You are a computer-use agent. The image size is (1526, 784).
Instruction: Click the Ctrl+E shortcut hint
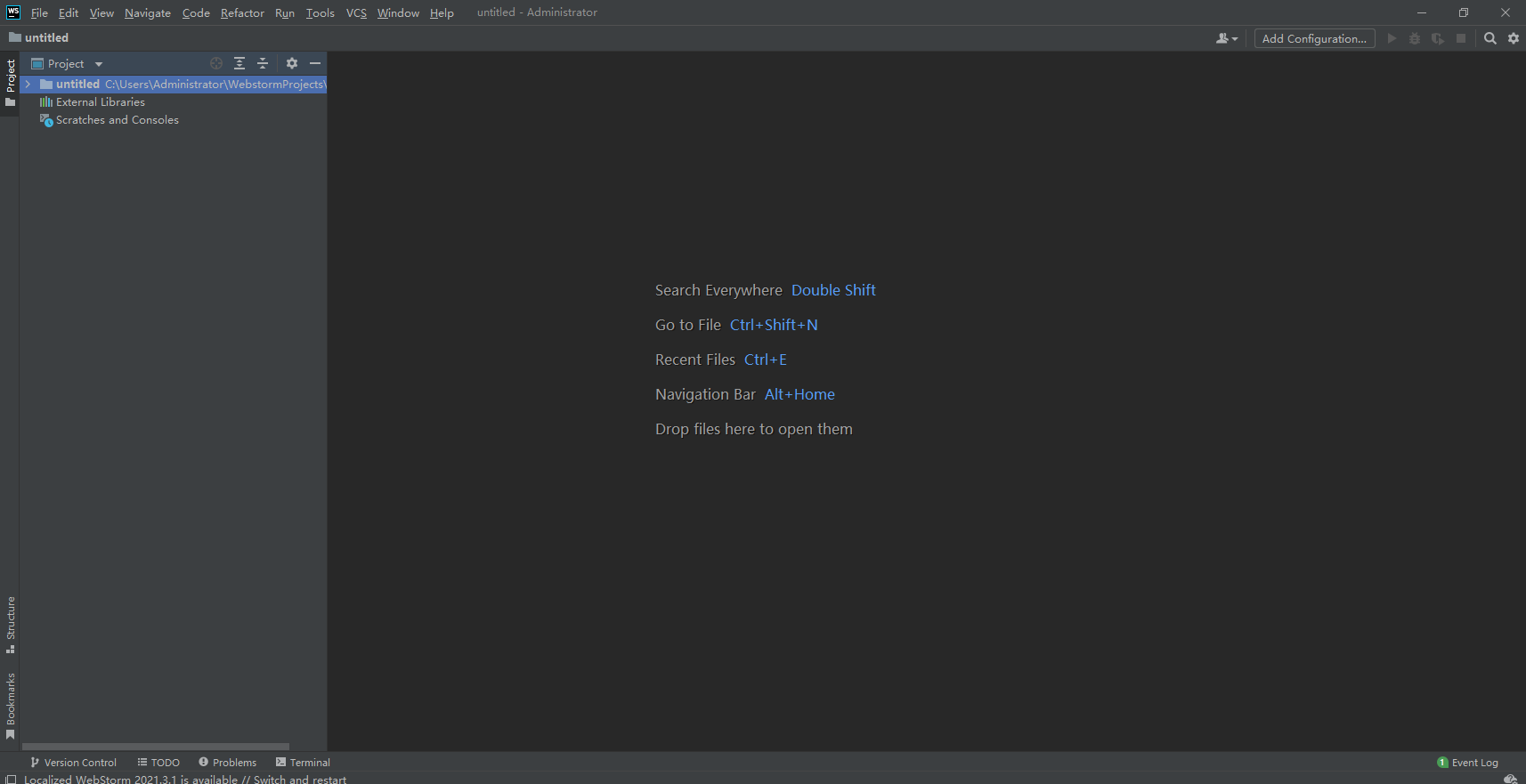(x=766, y=360)
